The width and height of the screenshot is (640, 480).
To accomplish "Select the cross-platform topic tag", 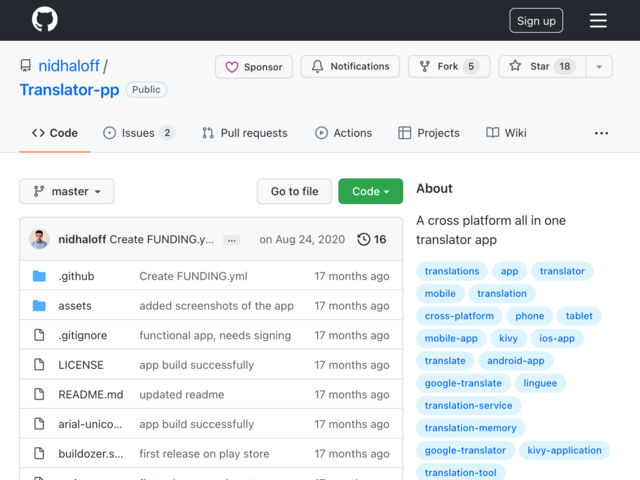I will click(x=459, y=316).
